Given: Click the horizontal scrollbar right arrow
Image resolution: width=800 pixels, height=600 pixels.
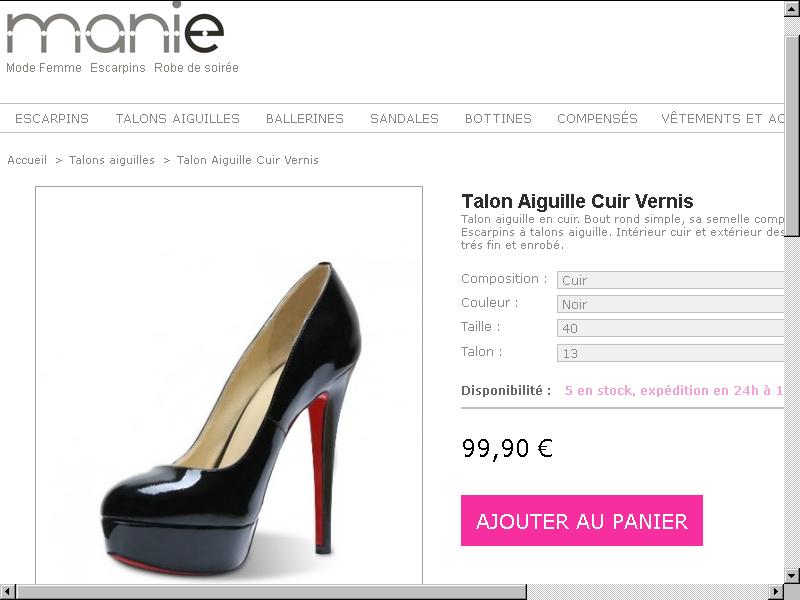Looking at the screenshot, I should point(776,592).
